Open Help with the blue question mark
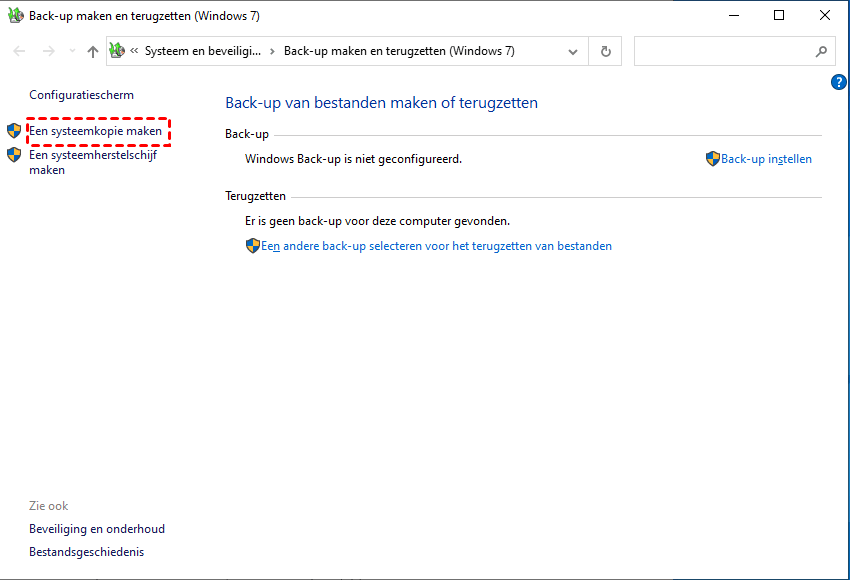 click(x=838, y=82)
